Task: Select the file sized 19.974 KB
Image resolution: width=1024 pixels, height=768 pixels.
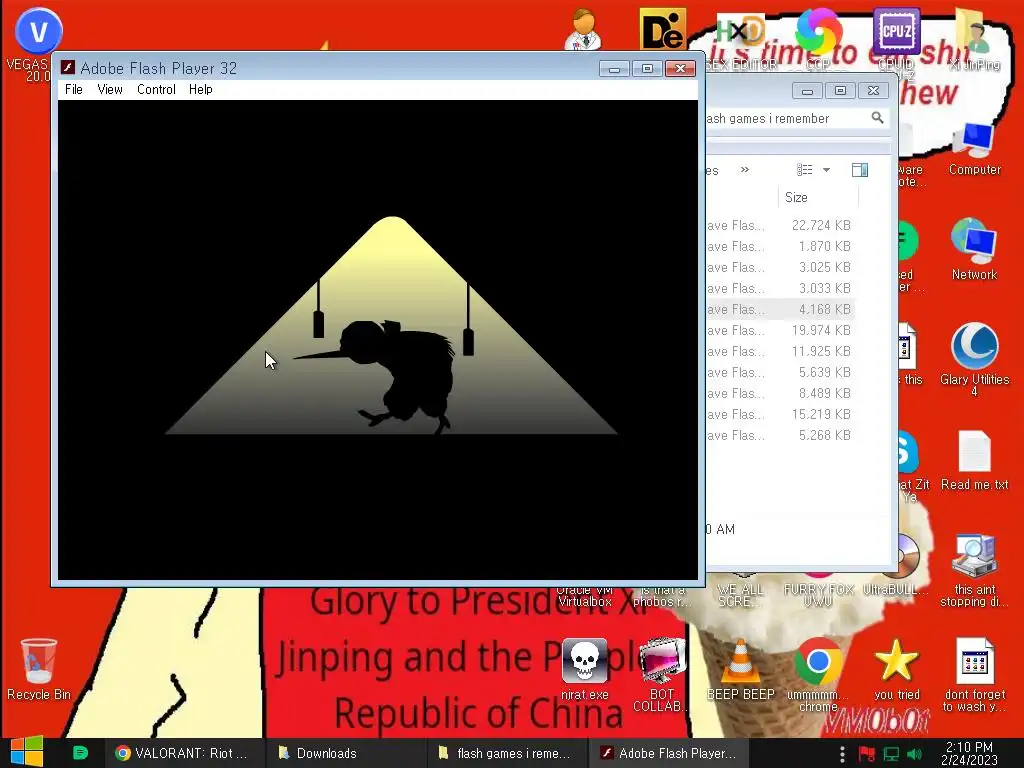Action: (780, 330)
